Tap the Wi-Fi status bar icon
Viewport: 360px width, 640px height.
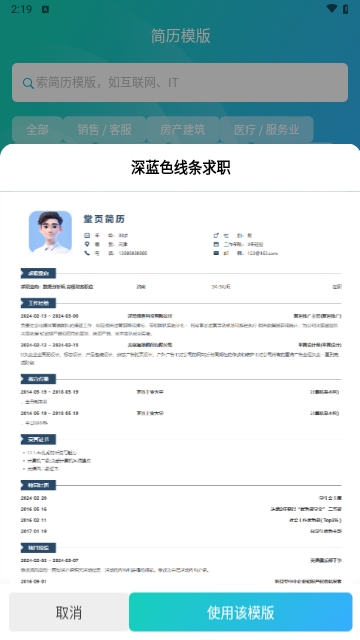coord(331,9)
